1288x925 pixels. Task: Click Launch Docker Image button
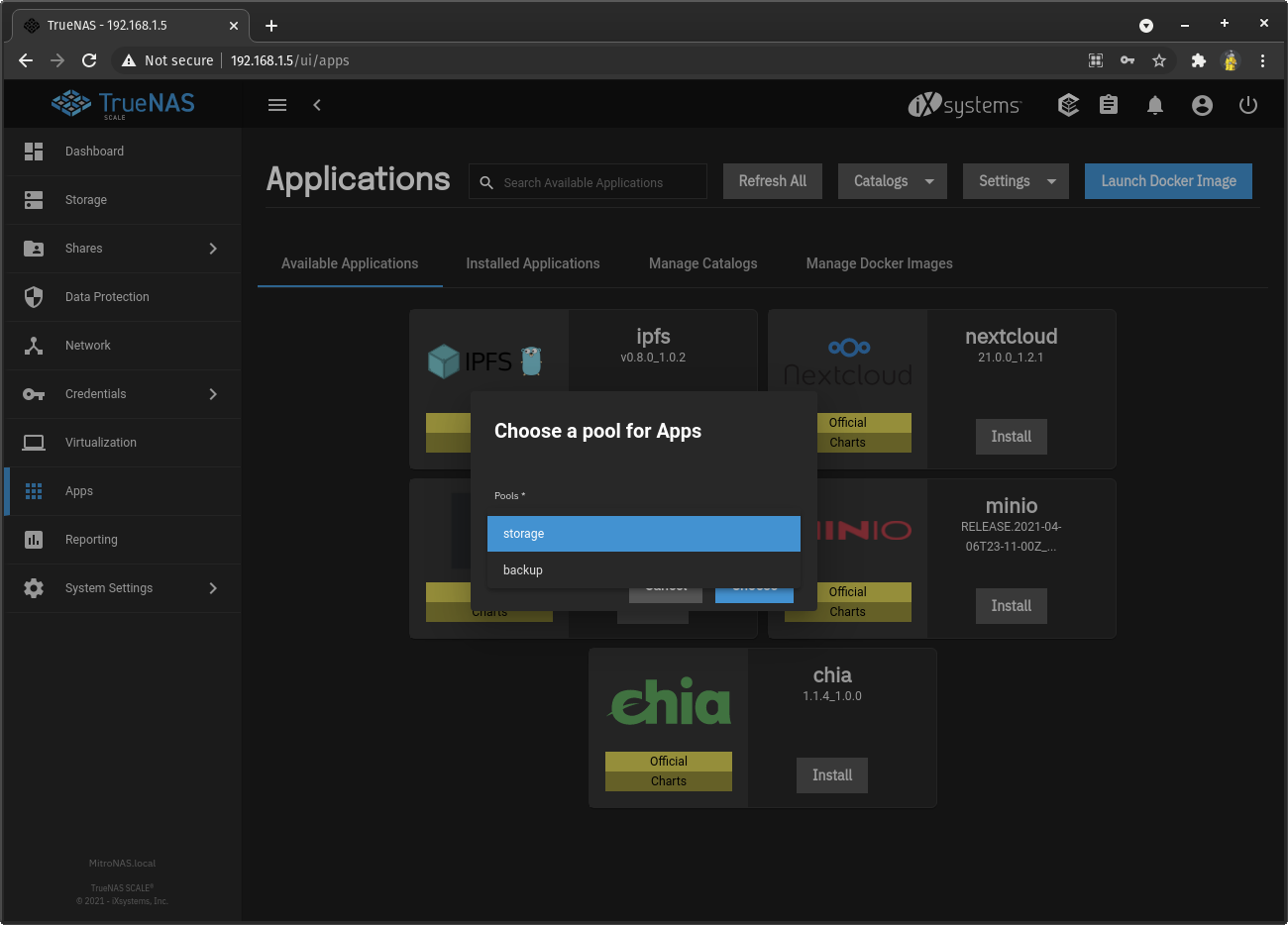1168,181
